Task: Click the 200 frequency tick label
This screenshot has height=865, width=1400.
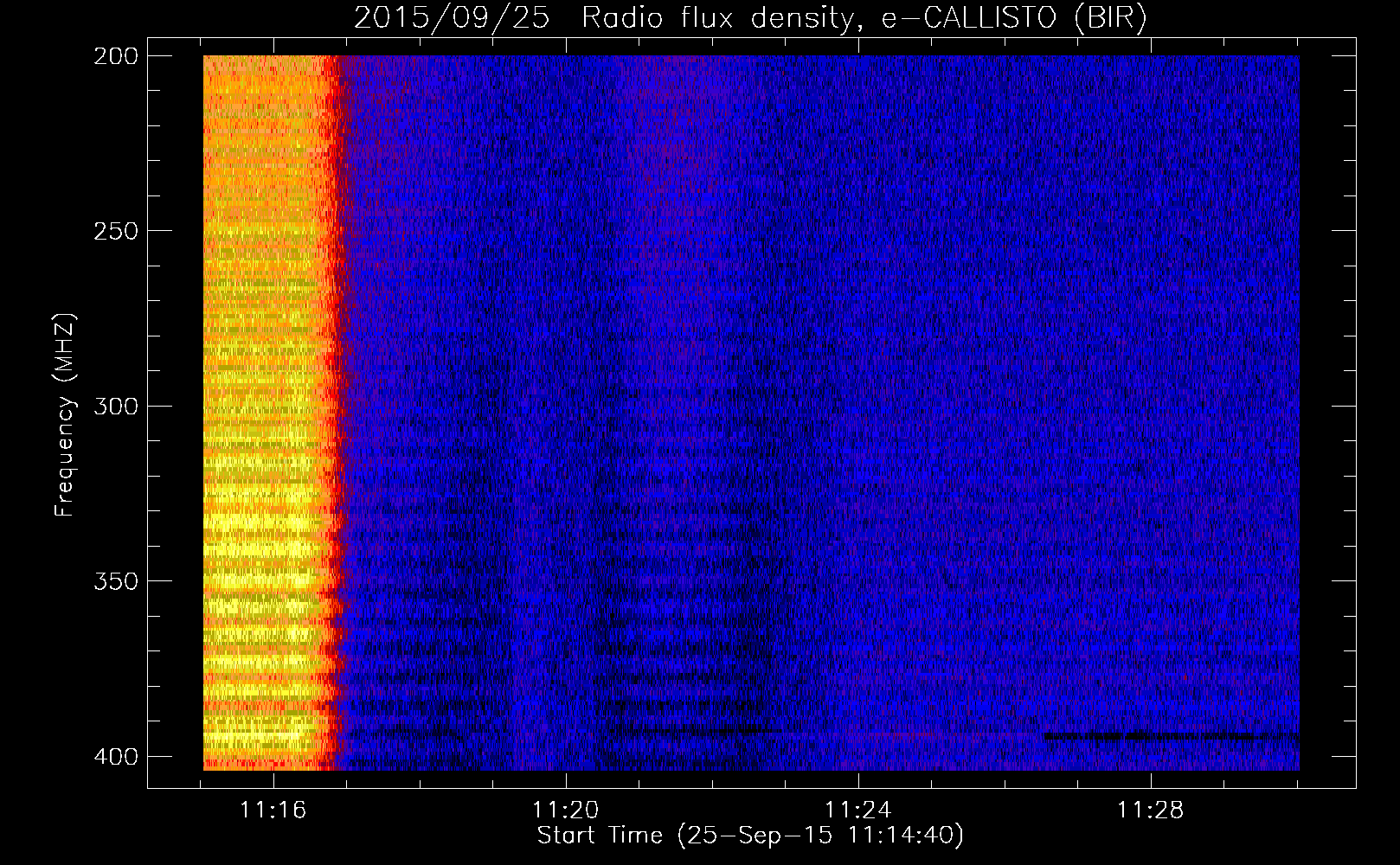Action: [116, 56]
